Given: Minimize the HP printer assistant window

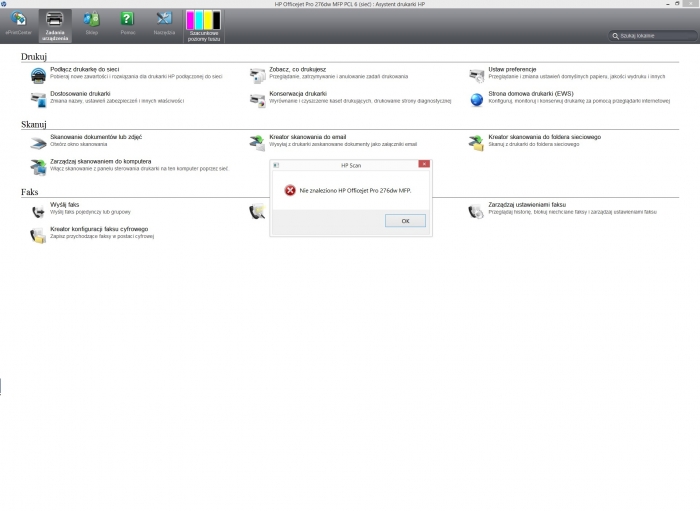Looking at the screenshot, I should pyautogui.click(x=667, y=4).
